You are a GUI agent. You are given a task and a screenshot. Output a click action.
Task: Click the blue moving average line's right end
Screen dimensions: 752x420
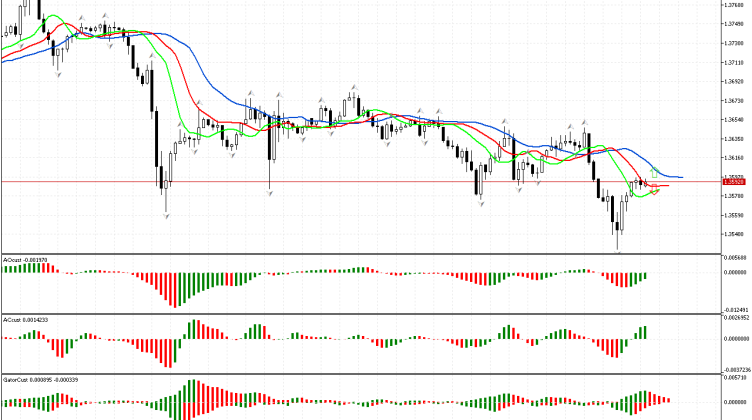(x=680, y=177)
